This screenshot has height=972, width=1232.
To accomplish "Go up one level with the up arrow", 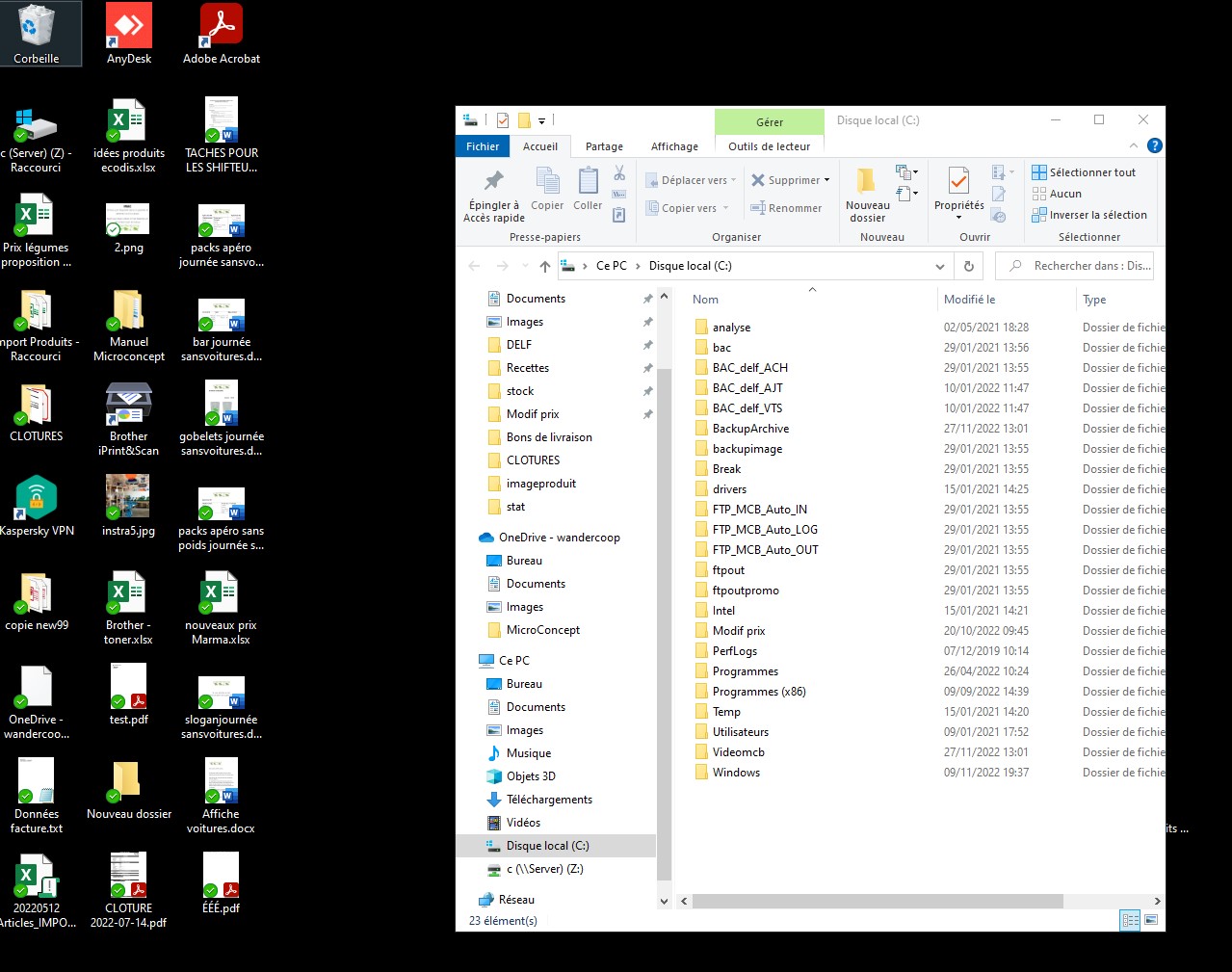I will [x=545, y=266].
